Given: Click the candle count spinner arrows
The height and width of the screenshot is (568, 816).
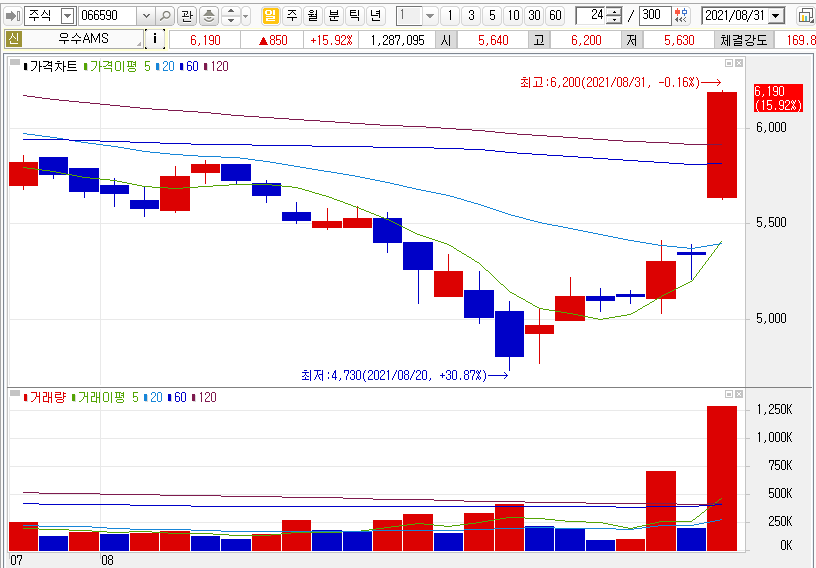Looking at the screenshot, I should pos(615,16).
